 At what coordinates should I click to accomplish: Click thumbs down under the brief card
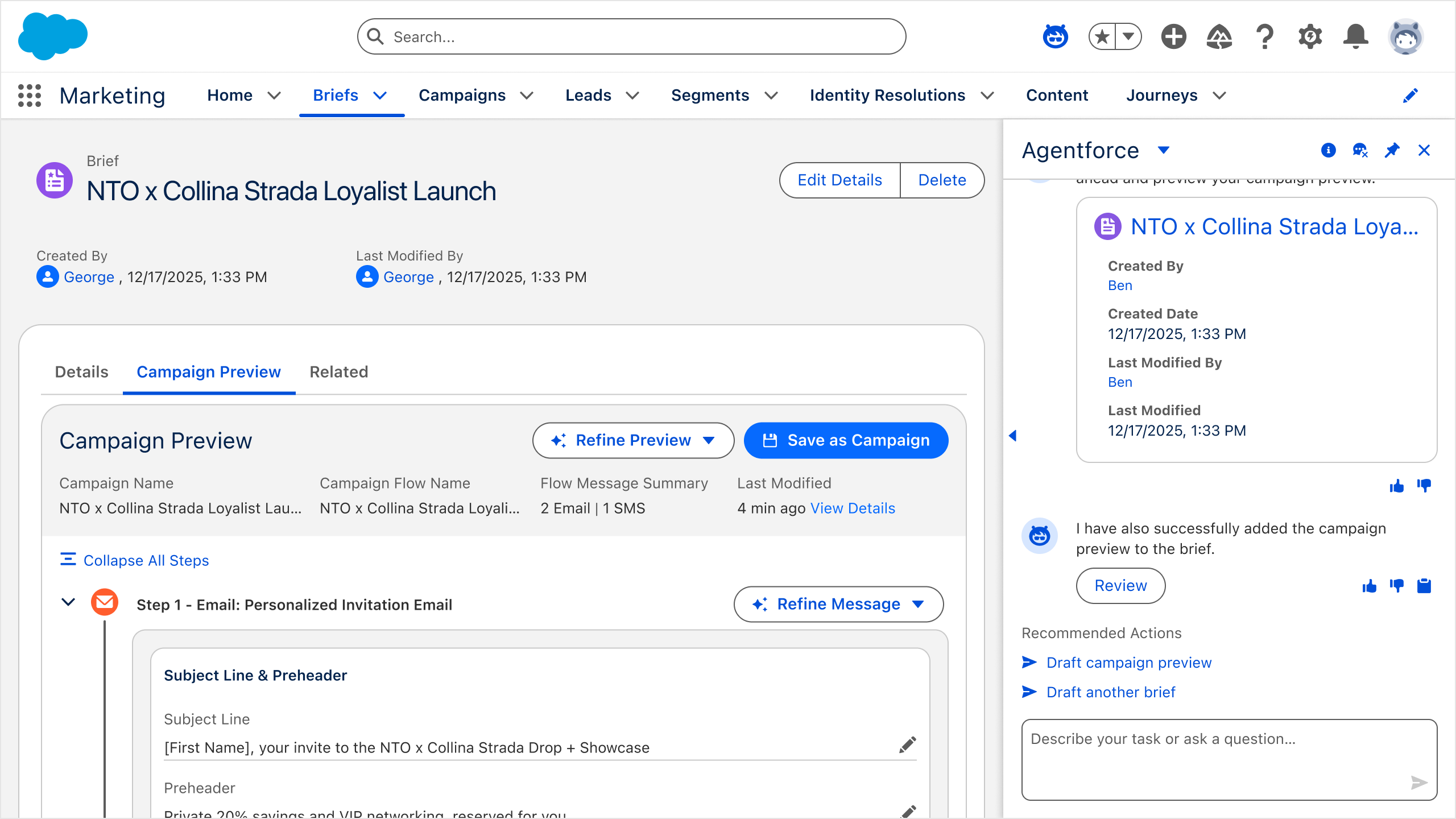[1424, 486]
